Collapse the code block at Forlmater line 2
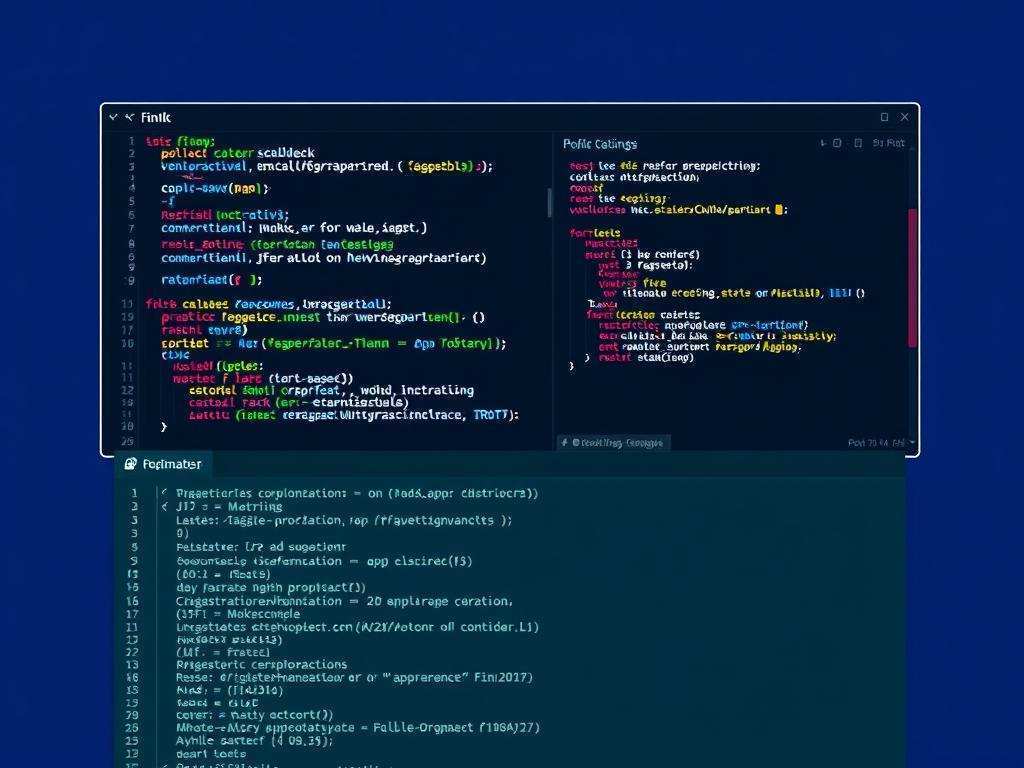Image resolution: width=1024 pixels, height=768 pixels. point(164,507)
